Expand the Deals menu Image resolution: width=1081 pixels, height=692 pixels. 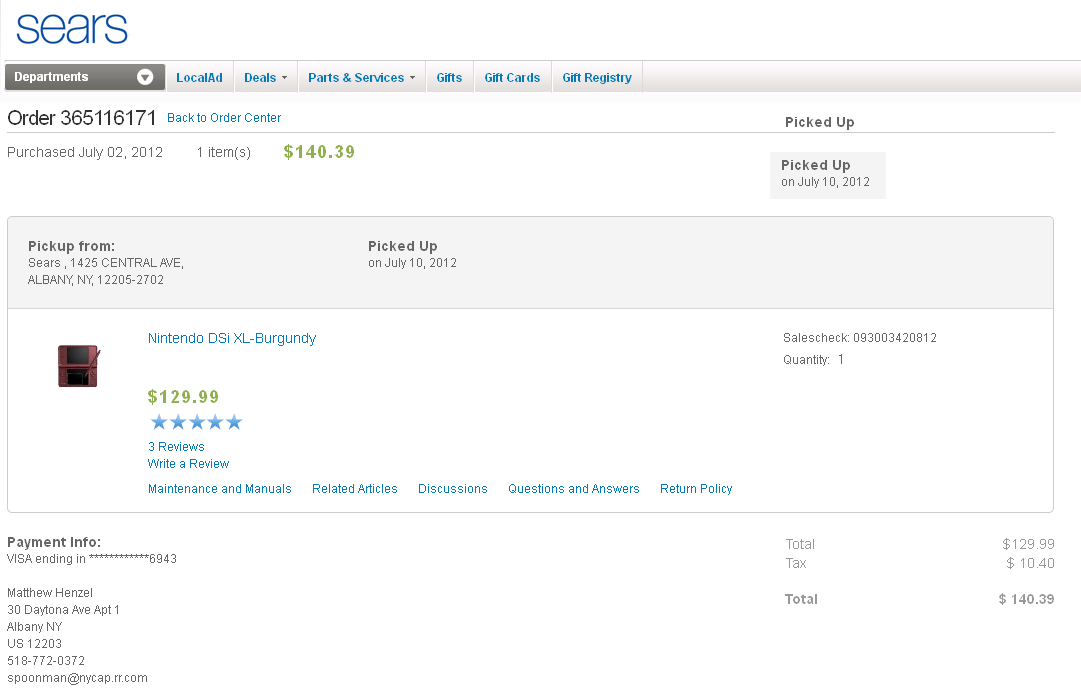point(265,78)
